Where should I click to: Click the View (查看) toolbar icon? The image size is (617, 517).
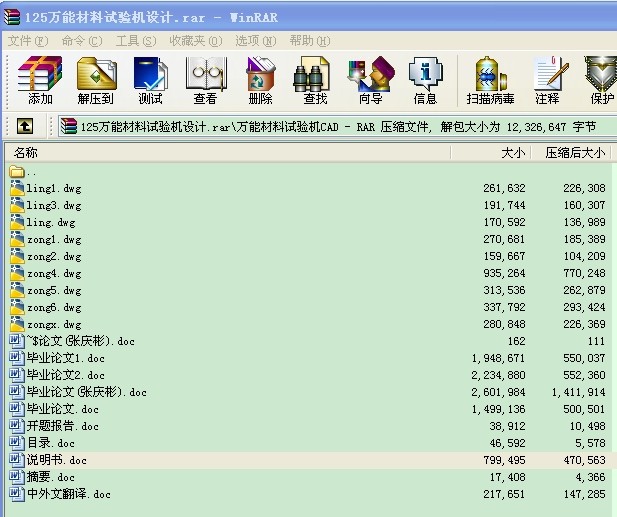tap(205, 79)
